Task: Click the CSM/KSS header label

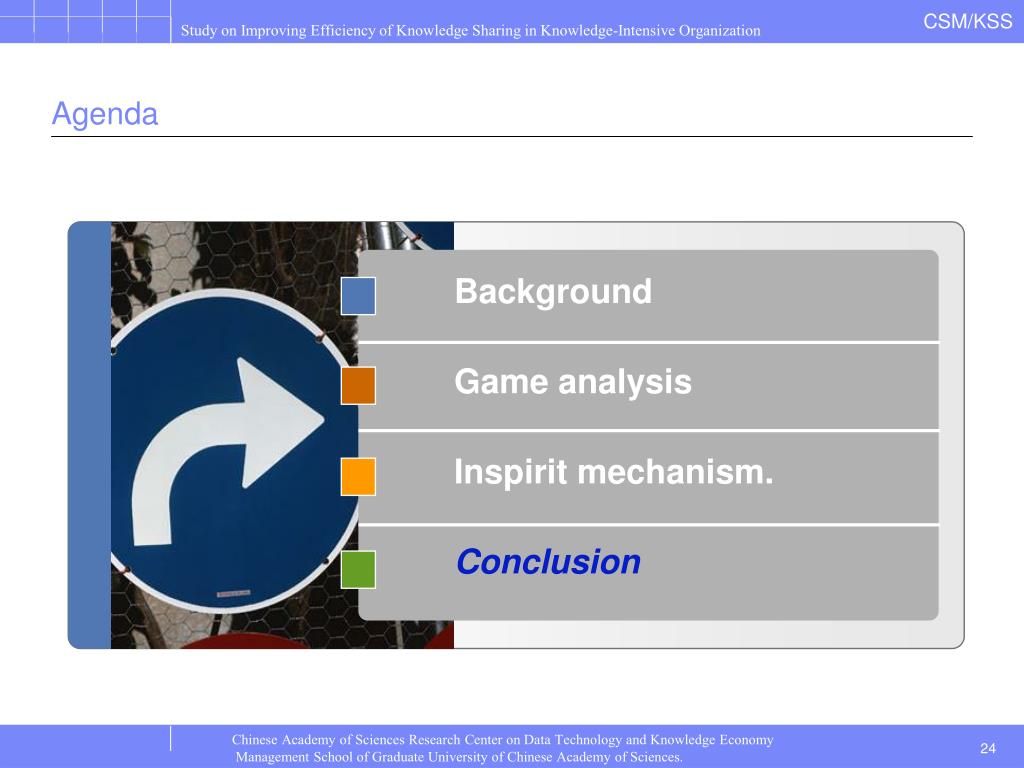Action: coord(967,22)
